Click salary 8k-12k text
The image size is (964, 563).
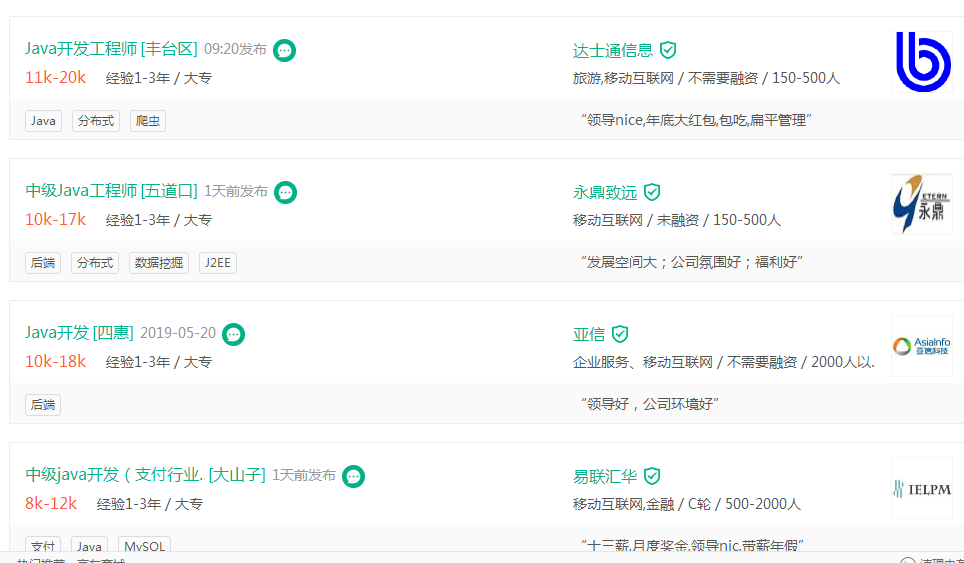click(51, 503)
